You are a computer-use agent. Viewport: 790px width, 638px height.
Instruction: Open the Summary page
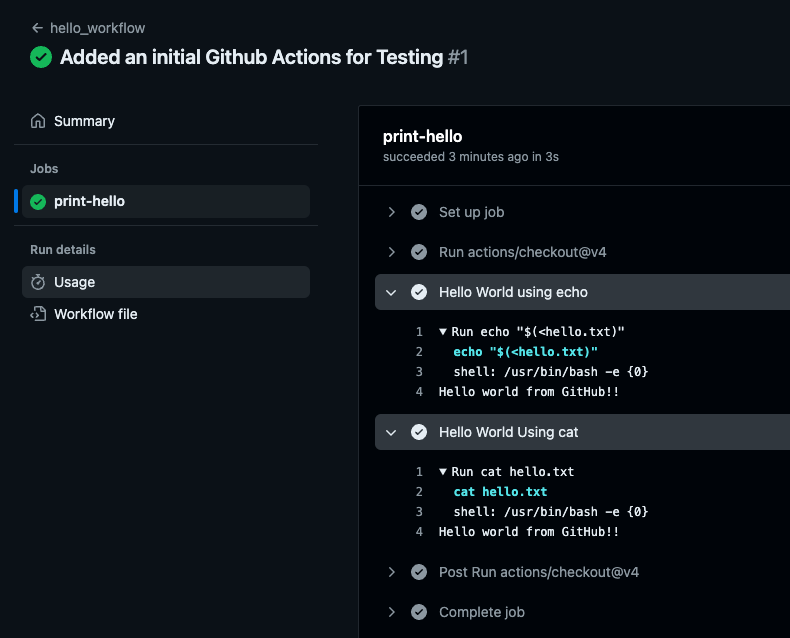pyautogui.click(x=84, y=121)
